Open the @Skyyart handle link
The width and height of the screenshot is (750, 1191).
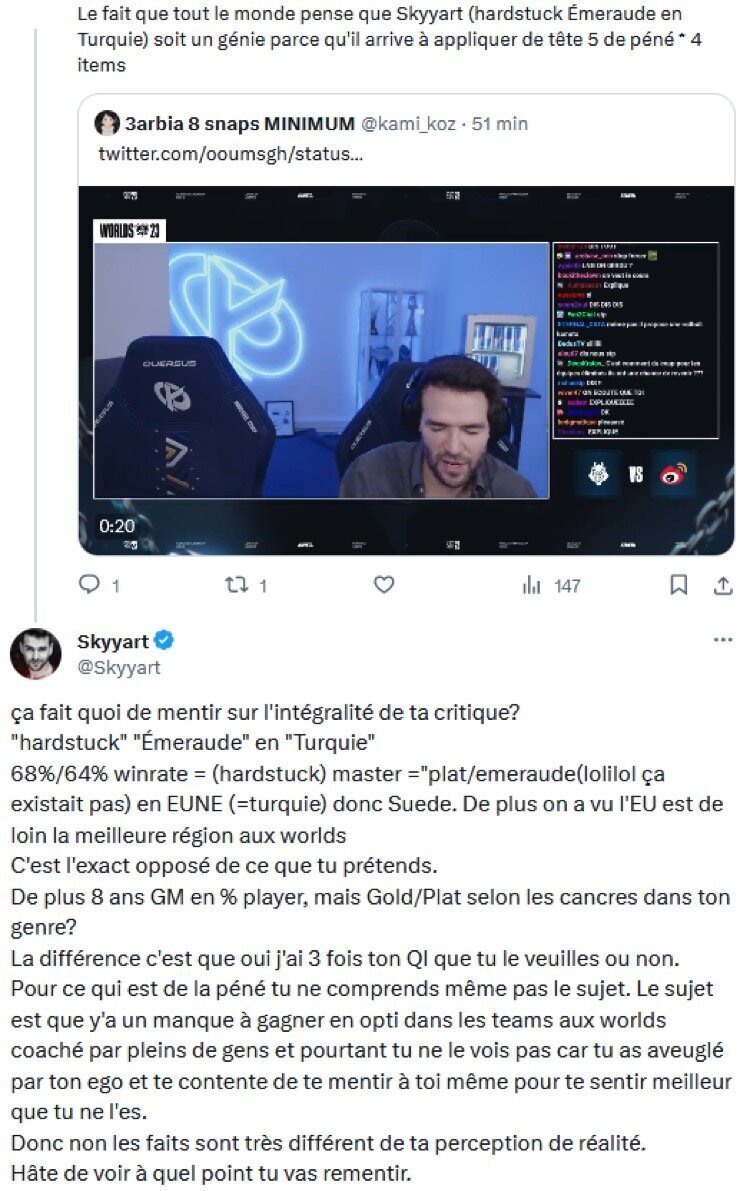pos(119,668)
